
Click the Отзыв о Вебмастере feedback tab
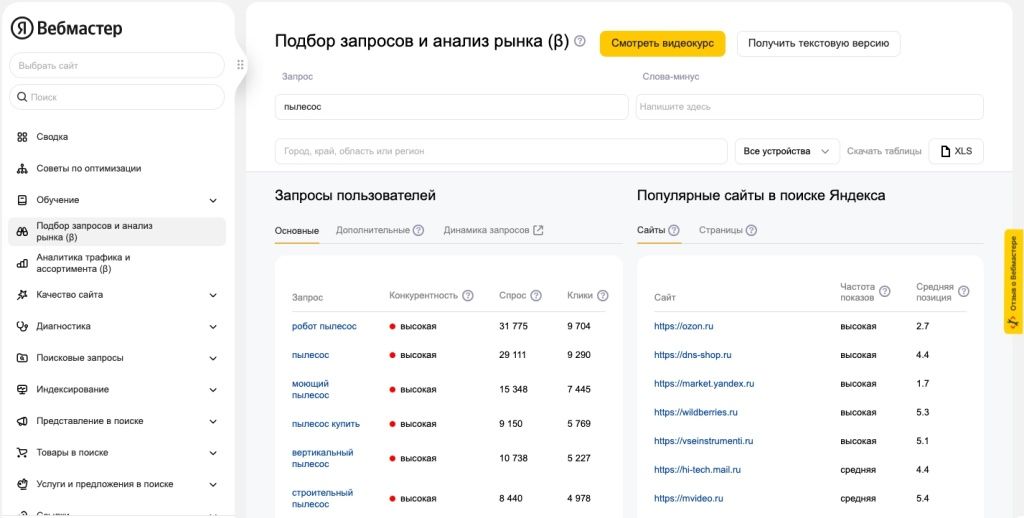coord(1013,282)
